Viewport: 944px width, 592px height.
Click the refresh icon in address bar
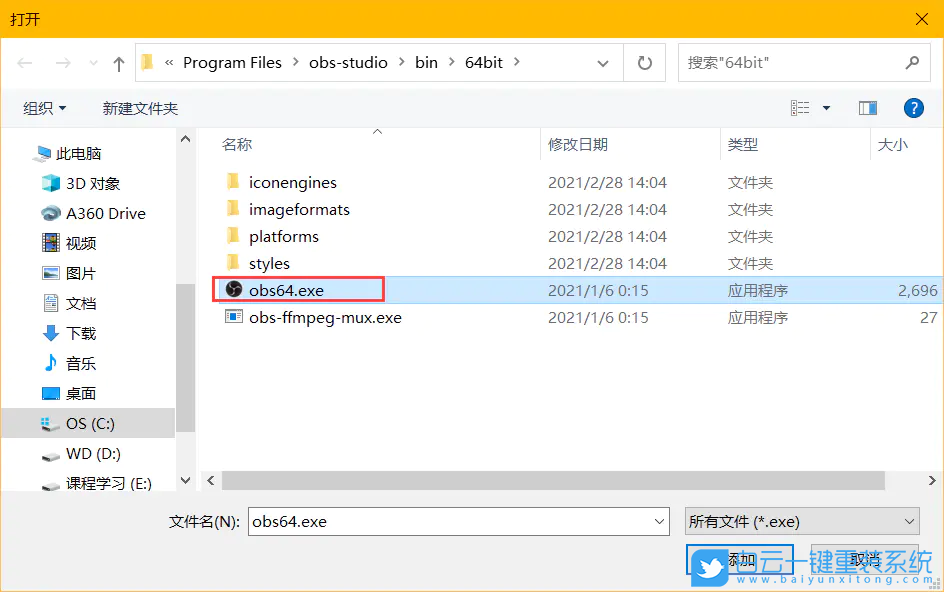[x=643, y=62]
